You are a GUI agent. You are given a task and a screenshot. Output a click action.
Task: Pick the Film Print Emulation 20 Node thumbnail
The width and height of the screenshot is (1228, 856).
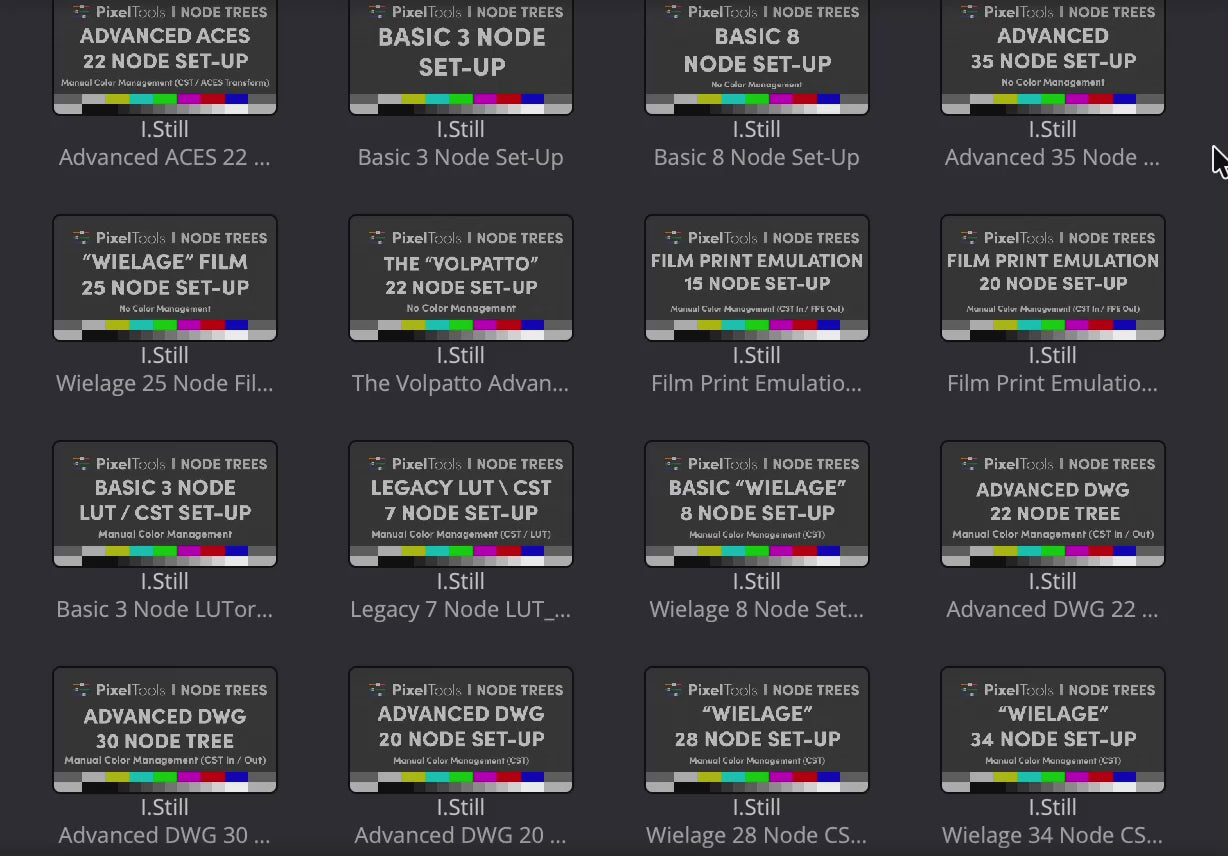click(x=1053, y=278)
